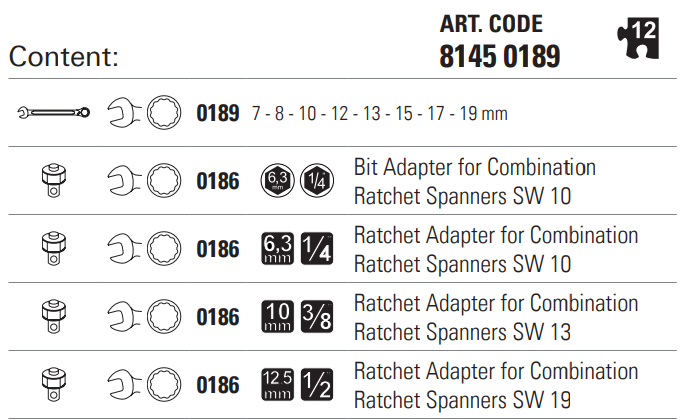Select the Bit Adapter for Combination text

click(475, 167)
